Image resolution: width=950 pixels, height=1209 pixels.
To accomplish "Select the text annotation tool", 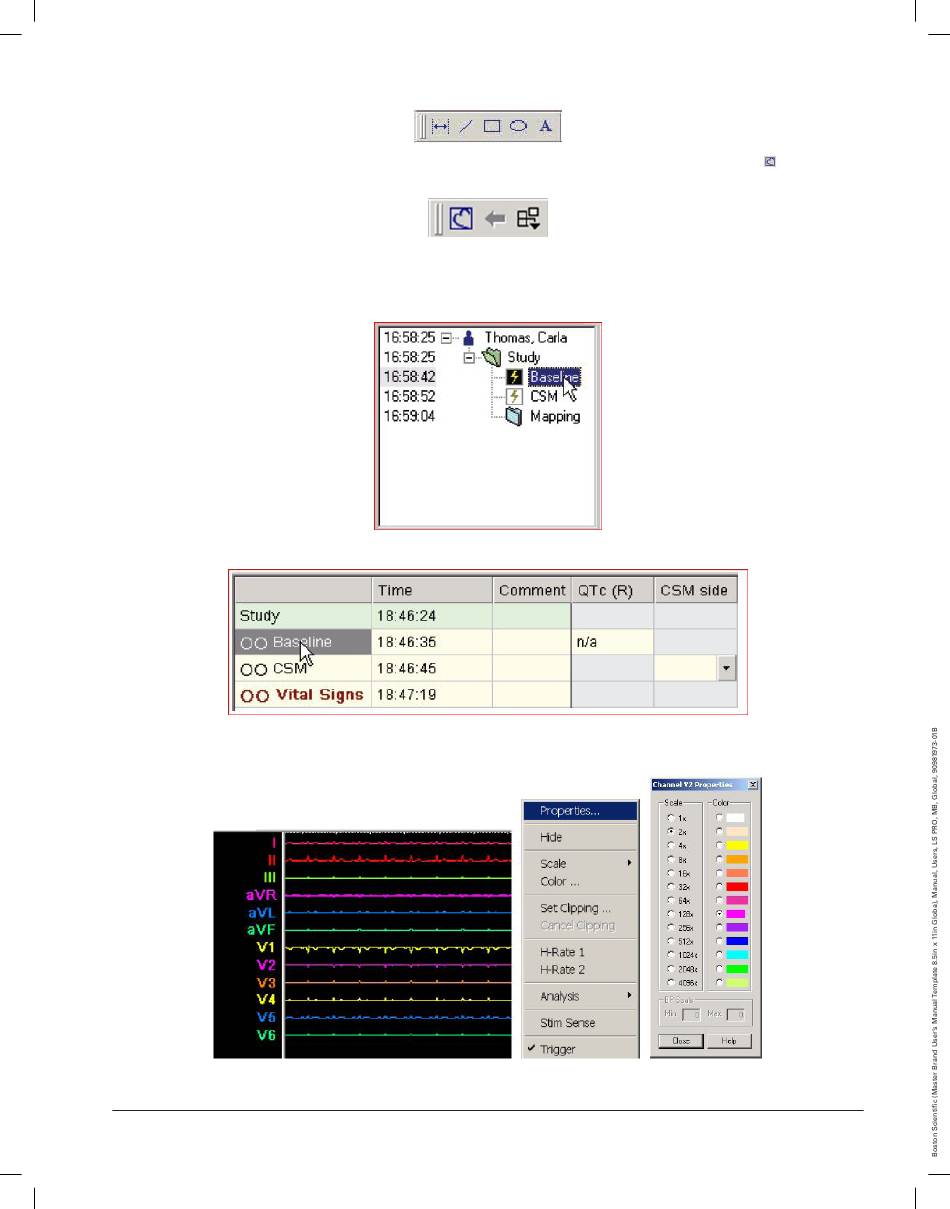I will (545, 127).
